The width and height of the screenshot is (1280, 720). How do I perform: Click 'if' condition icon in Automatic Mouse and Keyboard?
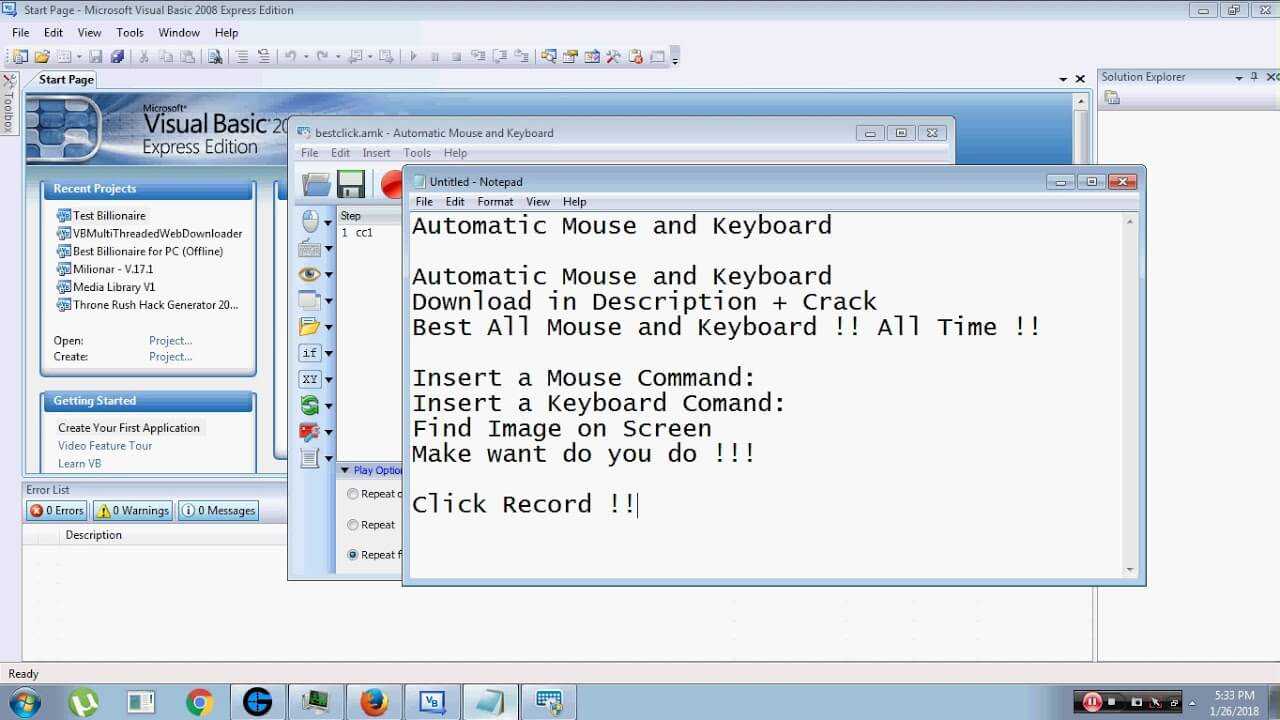pyautogui.click(x=310, y=353)
